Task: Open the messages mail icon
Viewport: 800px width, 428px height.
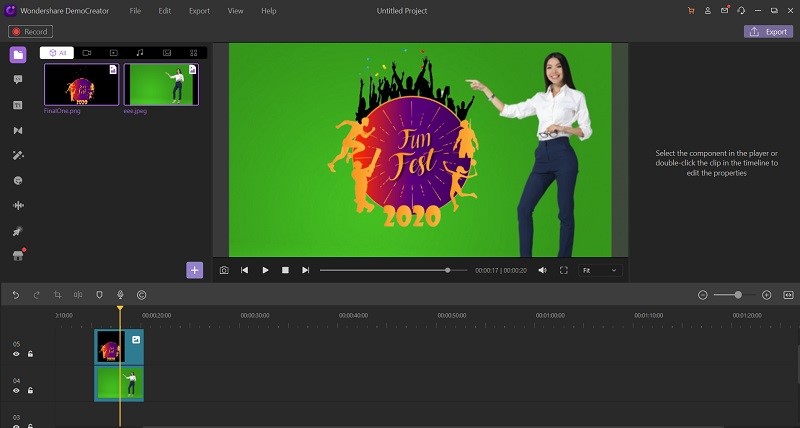Action: [724, 10]
